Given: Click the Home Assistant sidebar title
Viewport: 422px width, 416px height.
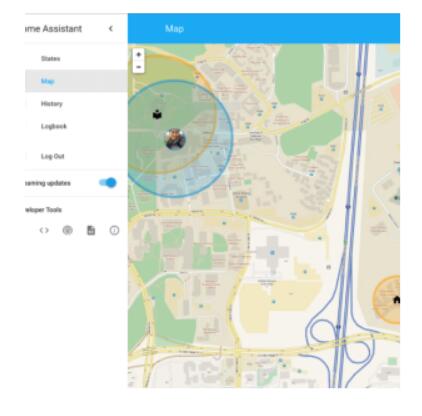Looking at the screenshot, I should pos(53,29).
